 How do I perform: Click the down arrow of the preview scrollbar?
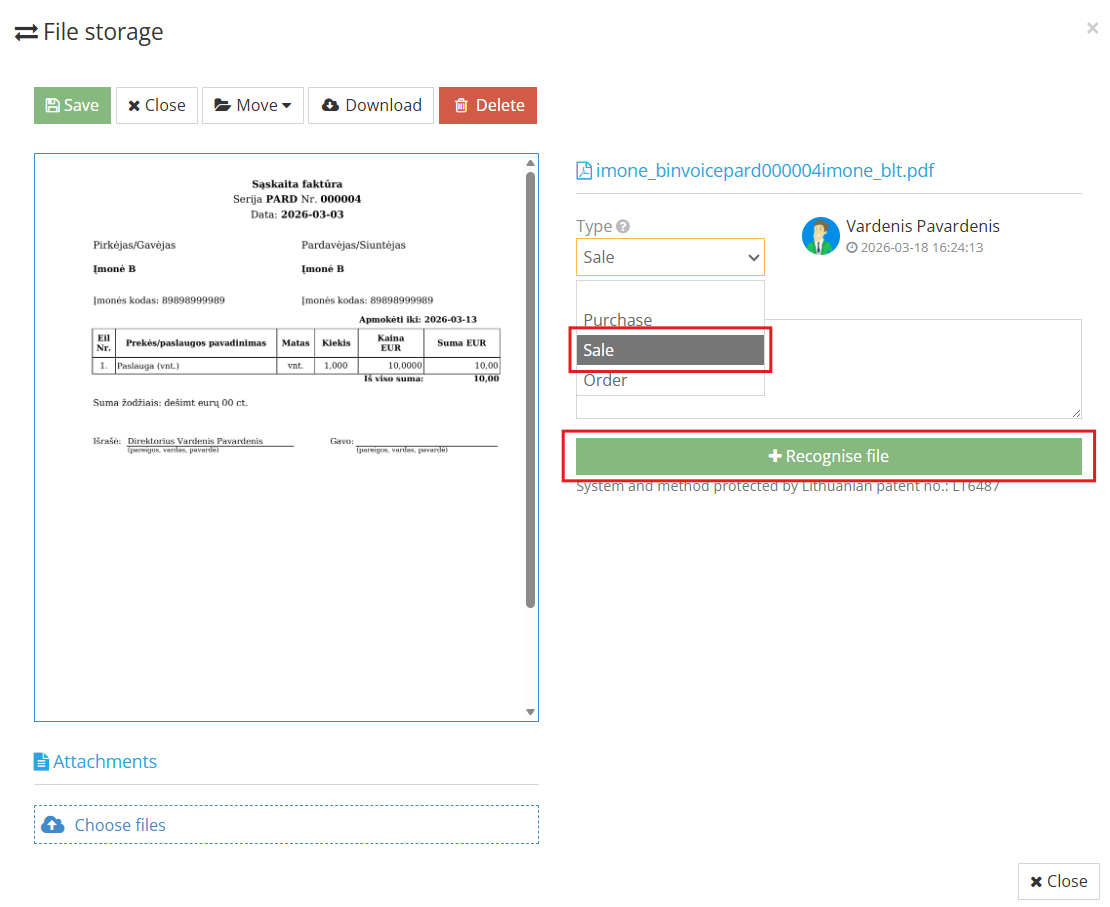pos(529,712)
